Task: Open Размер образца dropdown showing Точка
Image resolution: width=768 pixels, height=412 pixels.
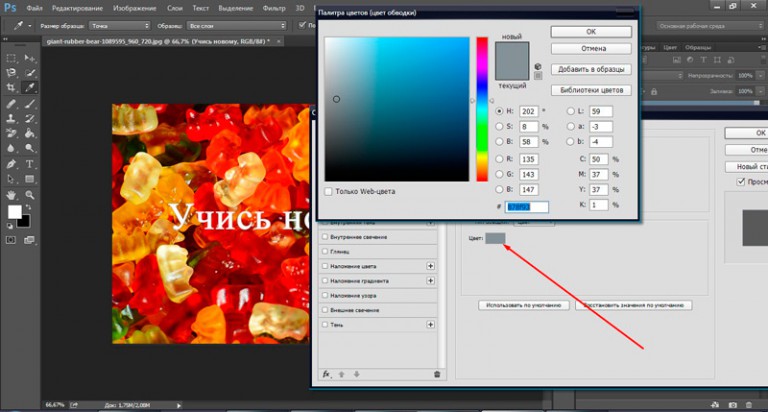Action: [119, 25]
